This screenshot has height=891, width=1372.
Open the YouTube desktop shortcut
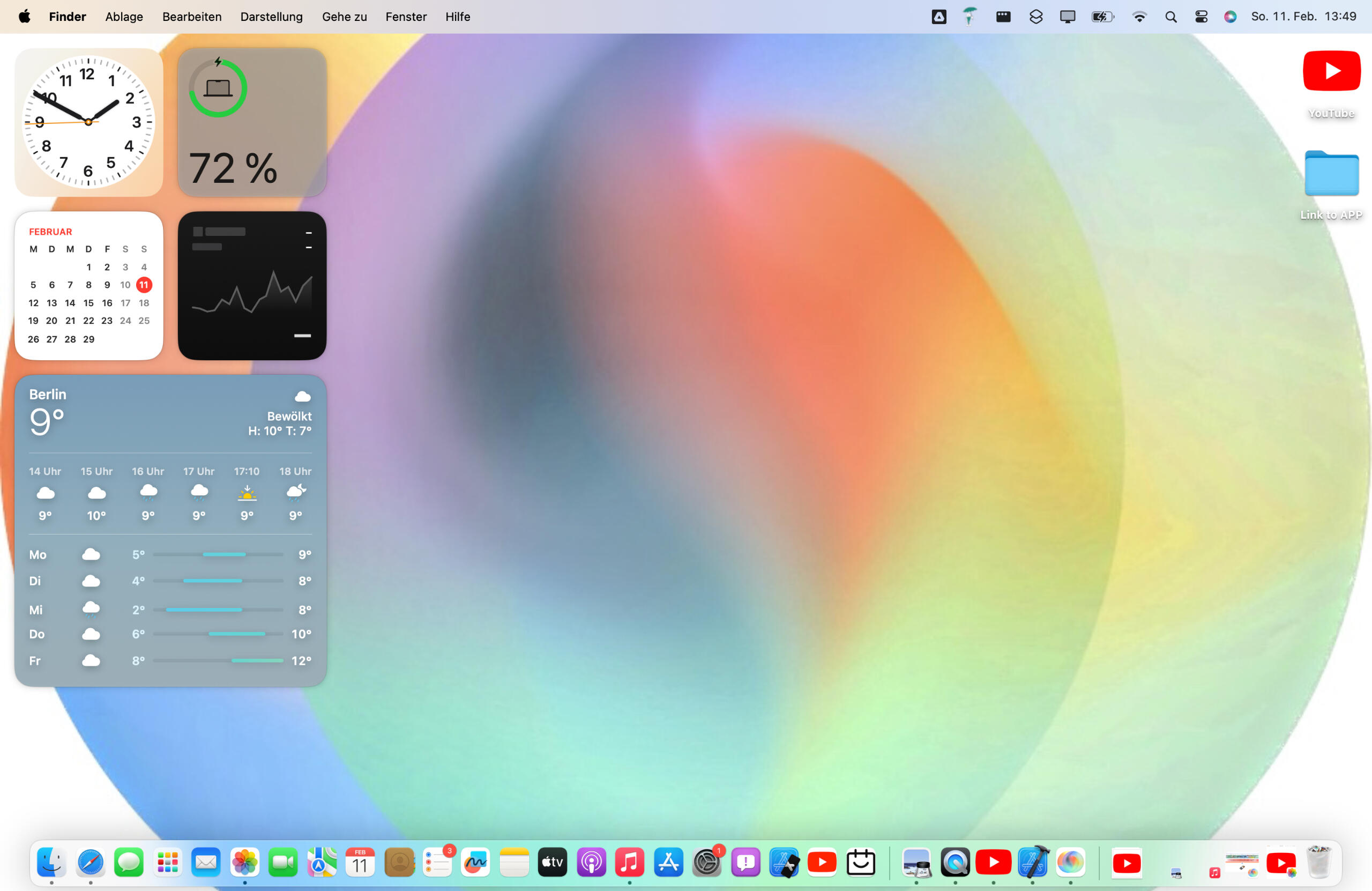click(1331, 71)
